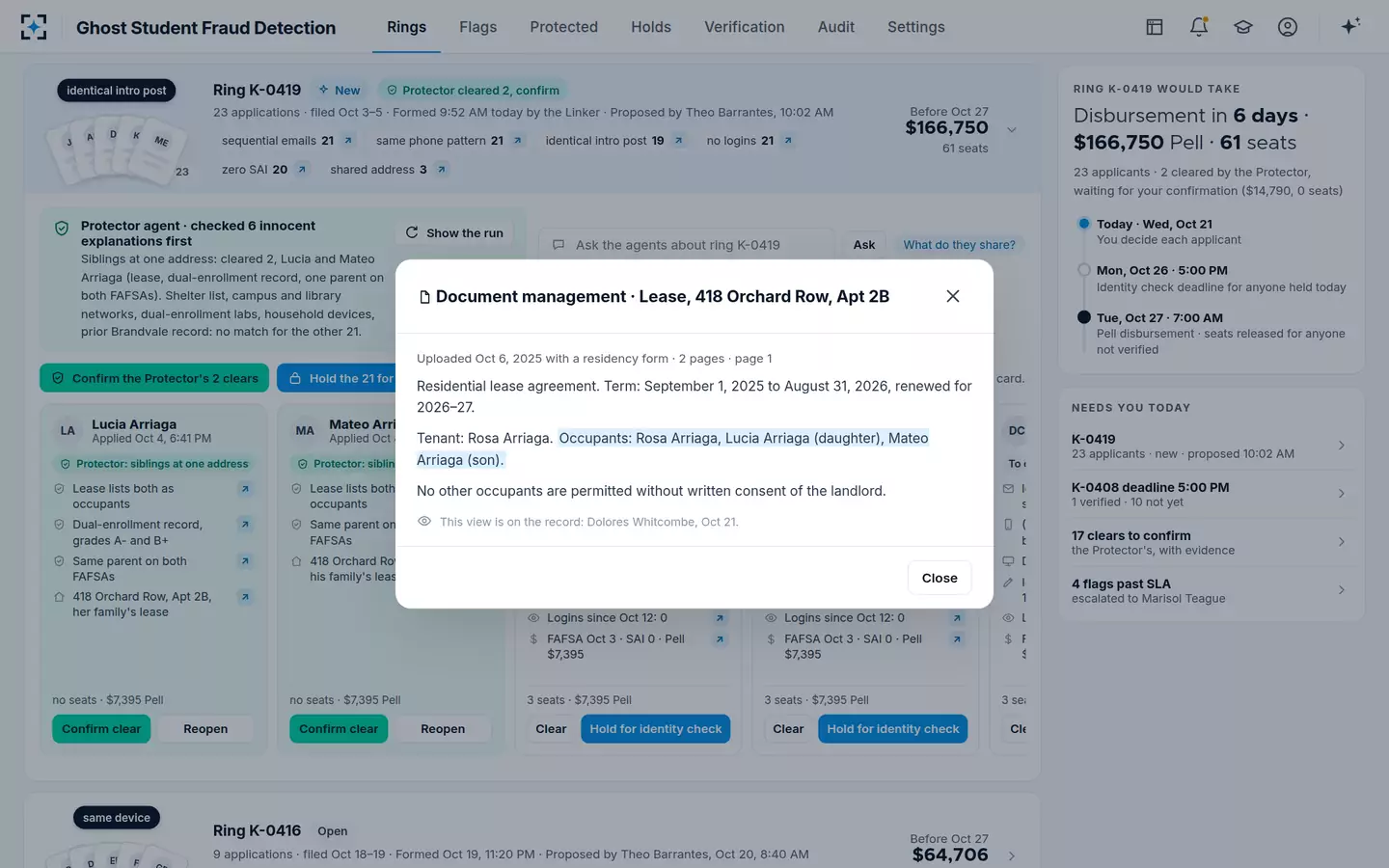Click the 'same device' tag on K-0416

click(x=116, y=818)
